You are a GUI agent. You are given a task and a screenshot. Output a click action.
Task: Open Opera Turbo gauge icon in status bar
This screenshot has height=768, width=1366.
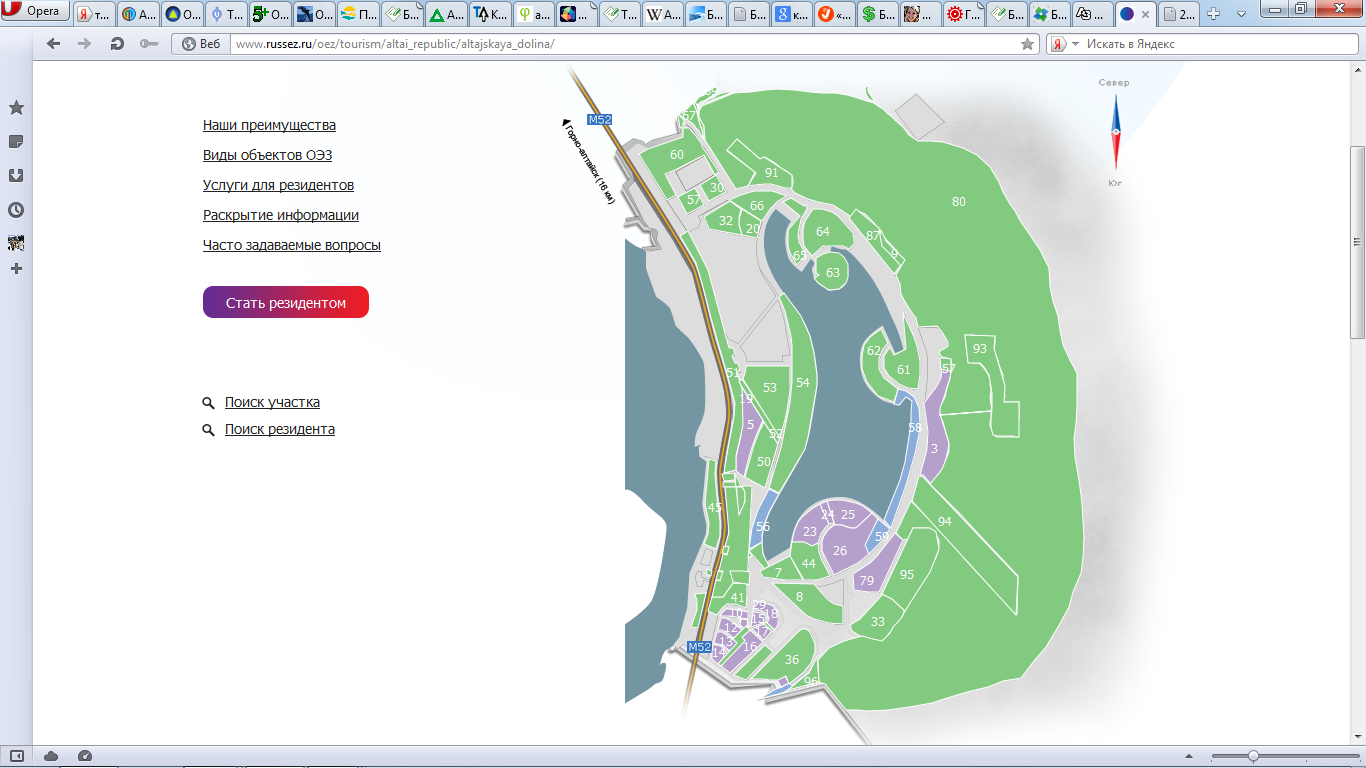(85, 756)
